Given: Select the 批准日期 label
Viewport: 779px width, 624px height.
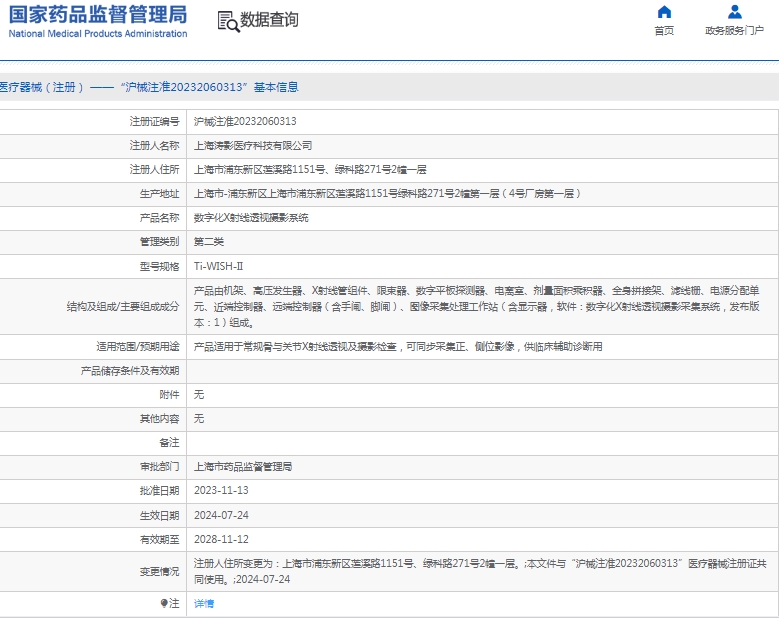Looking at the screenshot, I should [159, 491].
